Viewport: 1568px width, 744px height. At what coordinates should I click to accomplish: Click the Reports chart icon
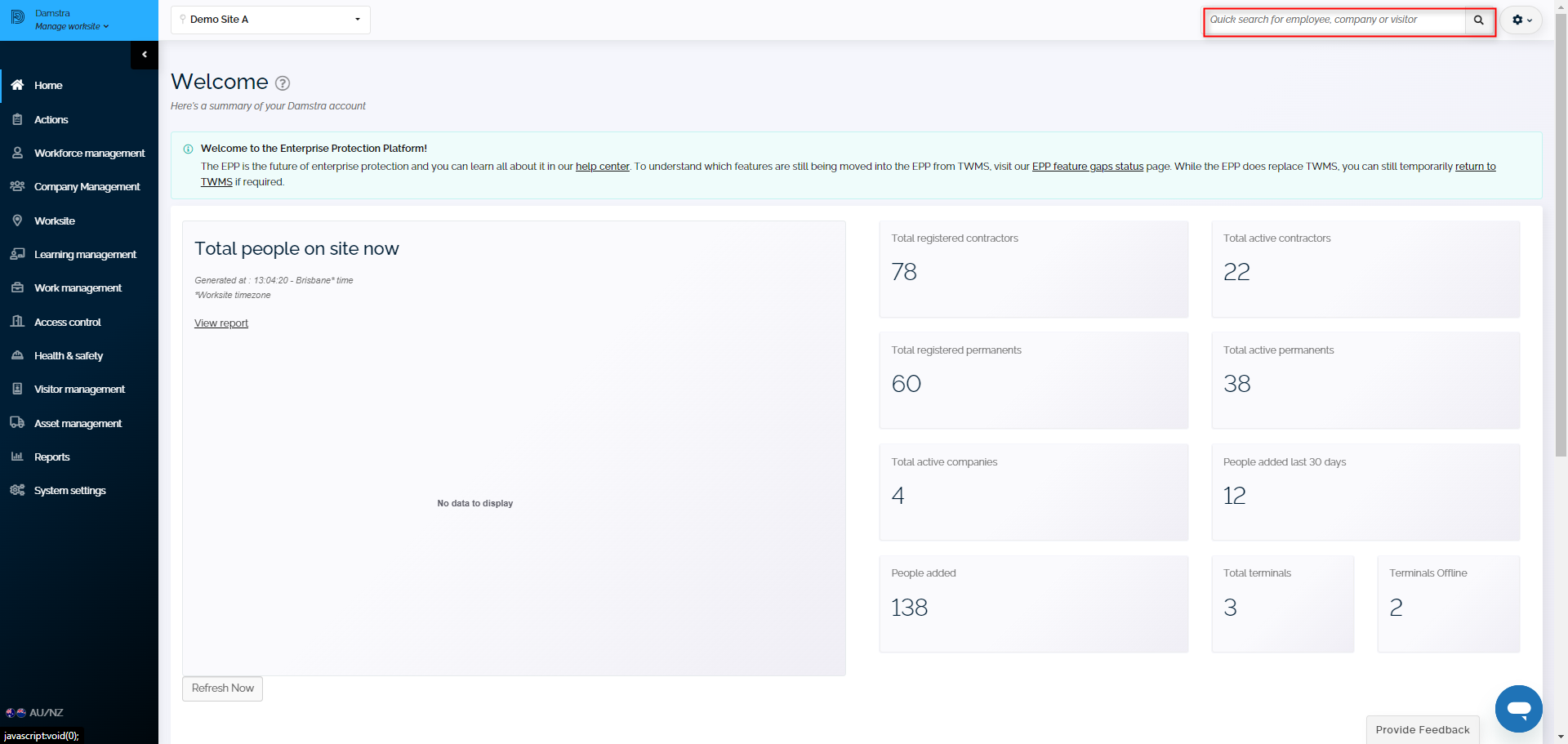tap(17, 457)
